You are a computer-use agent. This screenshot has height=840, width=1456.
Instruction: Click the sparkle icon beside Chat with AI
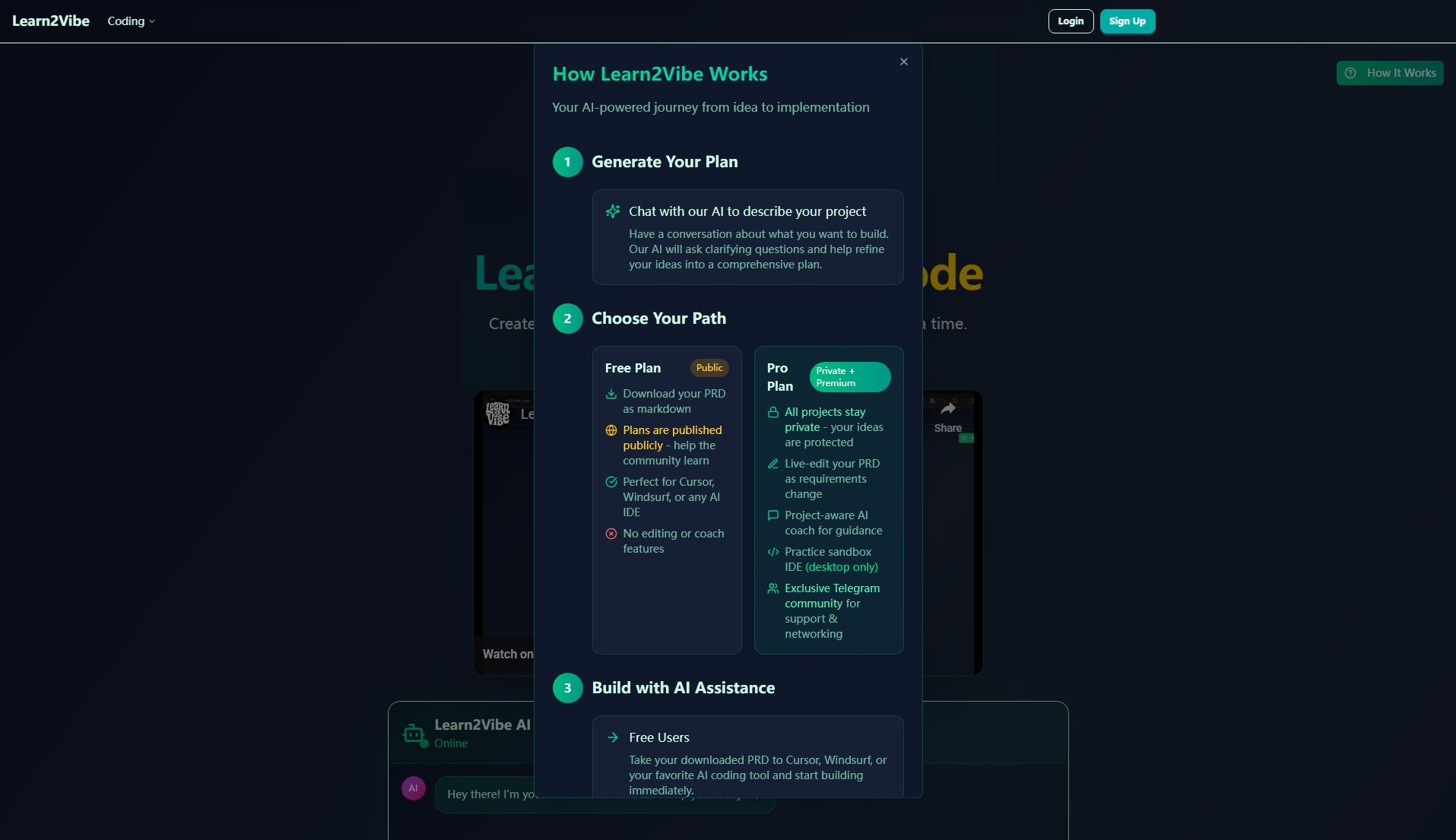click(612, 211)
